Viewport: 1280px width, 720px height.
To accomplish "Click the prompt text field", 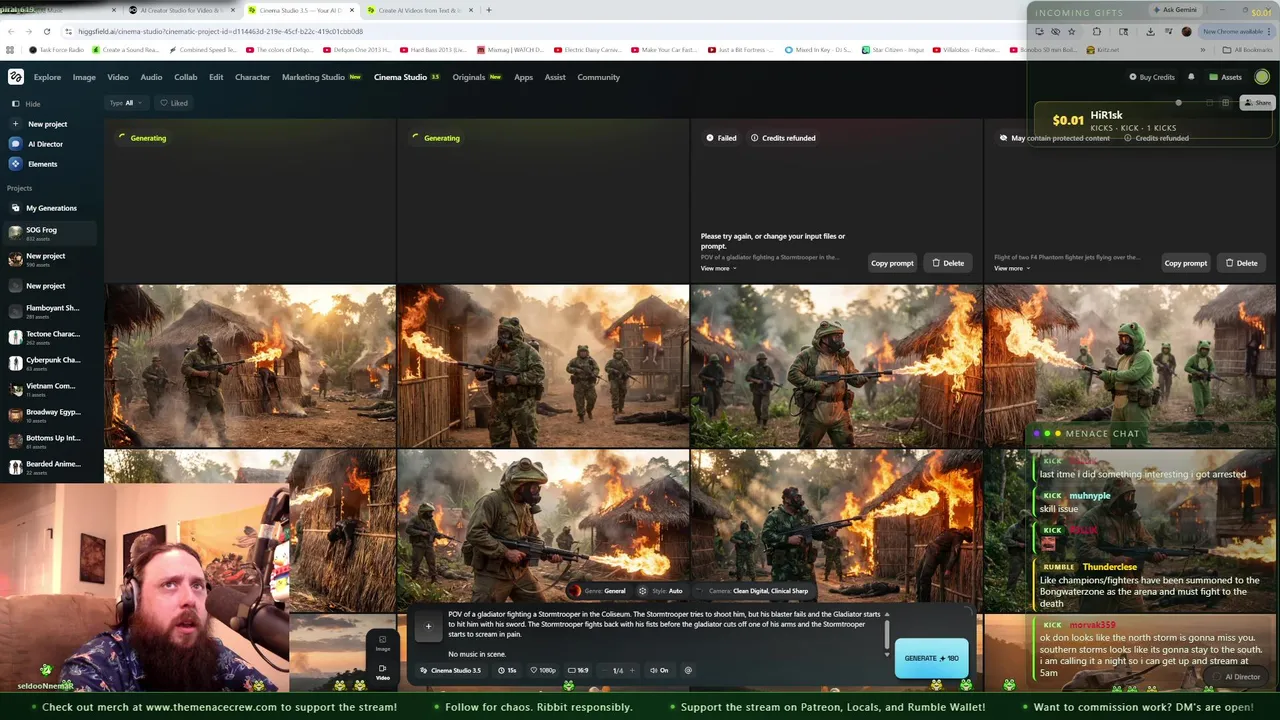I will click(x=665, y=634).
